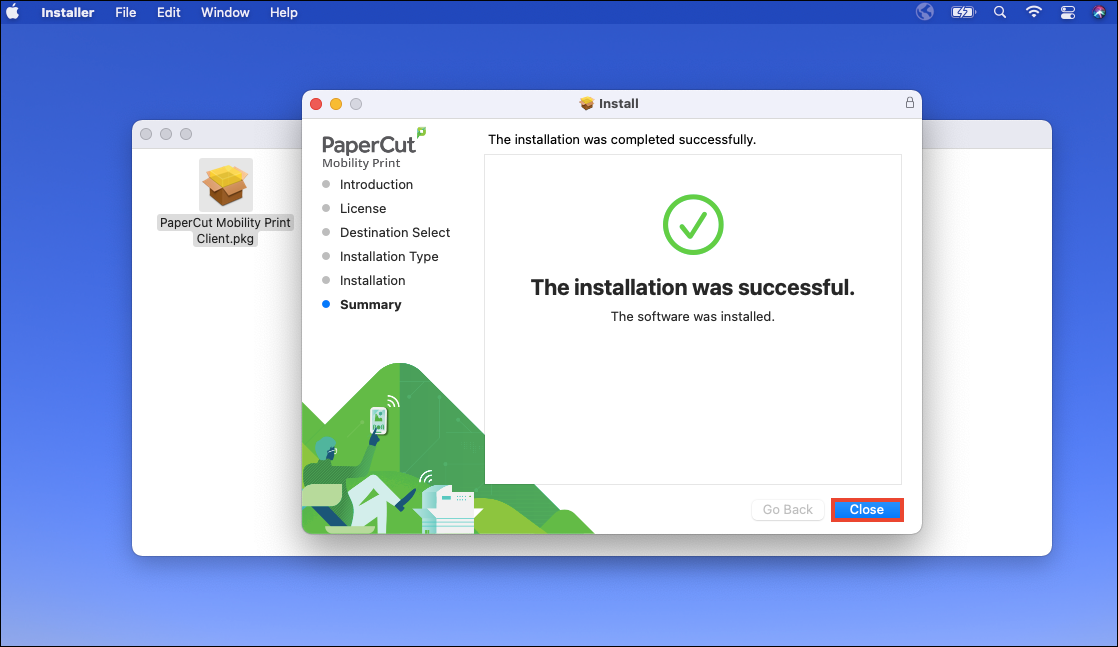Open the Apple menu

click(14, 12)
